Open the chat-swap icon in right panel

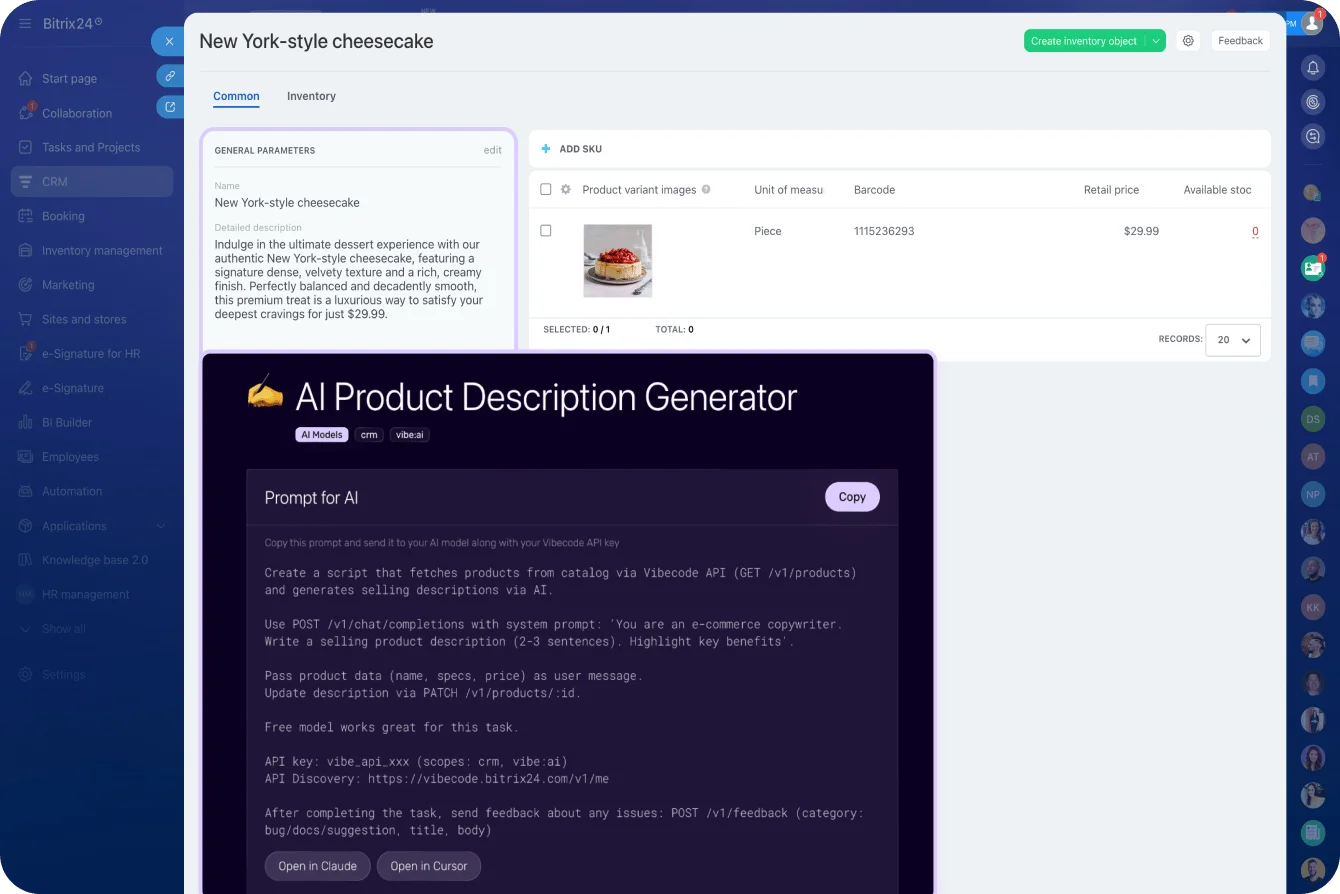tap(1313, 137)
